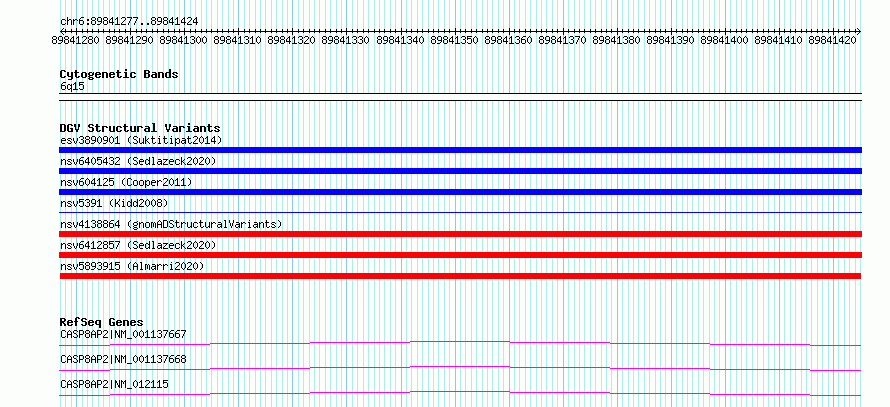This screenshot has height=407, width=890.
Task: Select ruler position 89841330
Action: pyautogui.click(x=345, y=40)
